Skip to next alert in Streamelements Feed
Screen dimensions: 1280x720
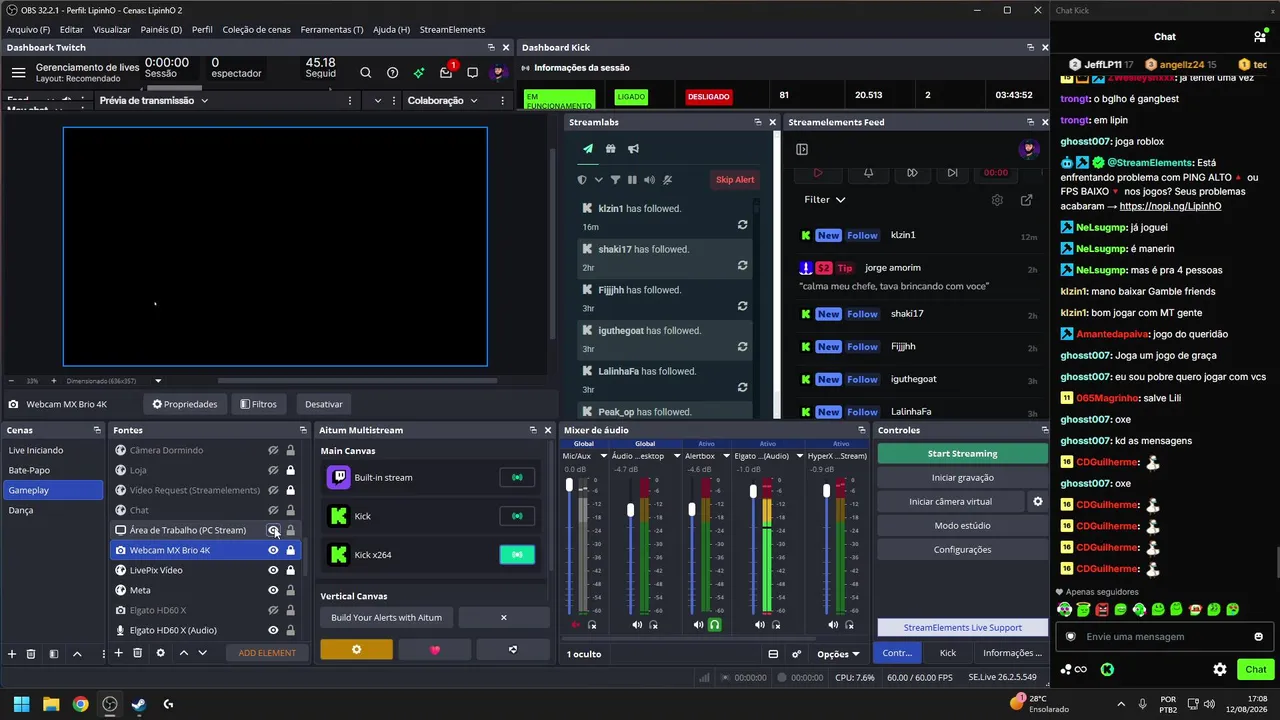(952, 173)
